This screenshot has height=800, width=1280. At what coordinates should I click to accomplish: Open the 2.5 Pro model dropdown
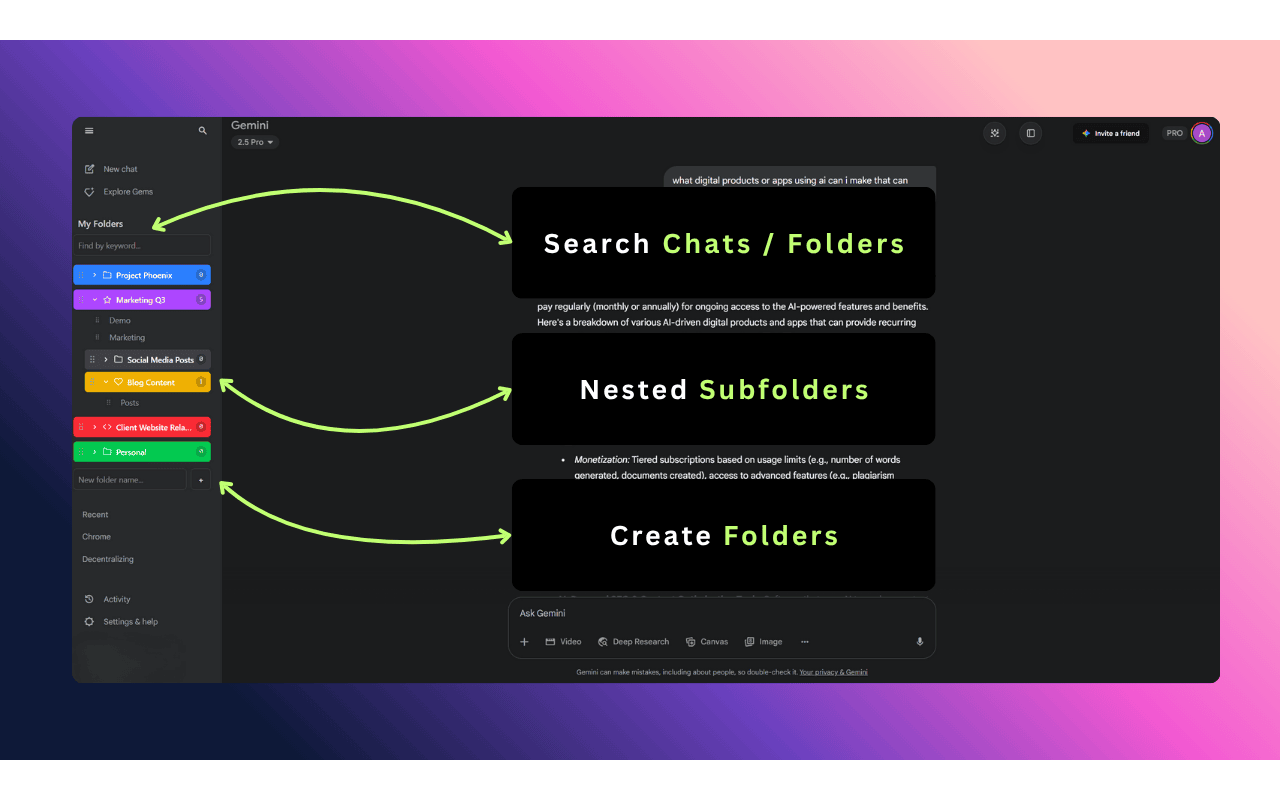tap(253, 141)
